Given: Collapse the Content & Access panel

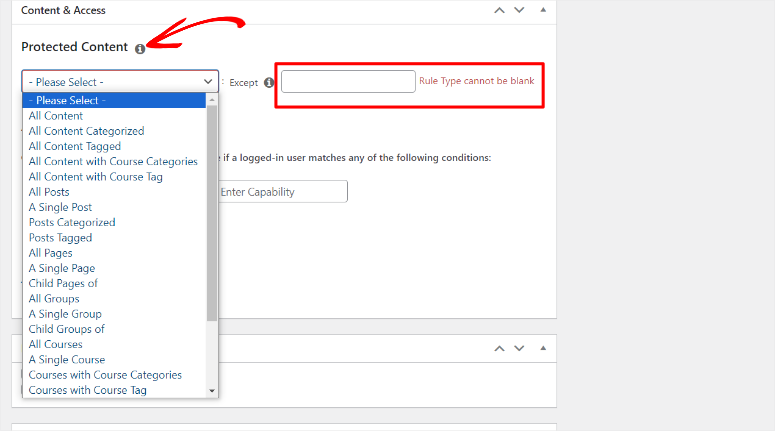Looking at the screenshot, I should click(543, 10).
